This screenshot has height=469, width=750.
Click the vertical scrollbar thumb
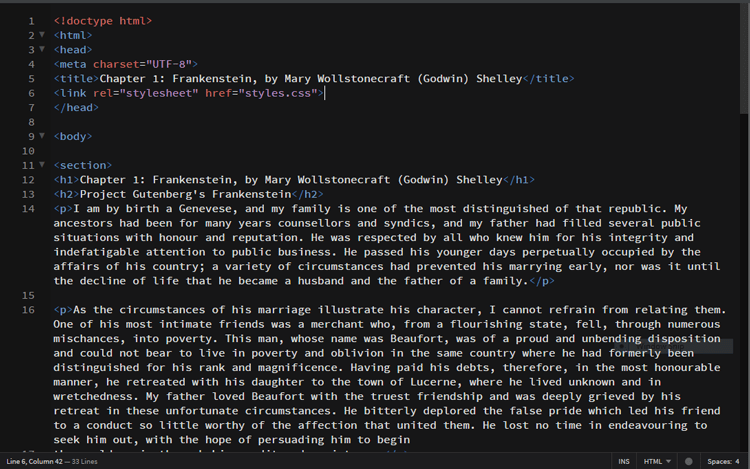744,58
